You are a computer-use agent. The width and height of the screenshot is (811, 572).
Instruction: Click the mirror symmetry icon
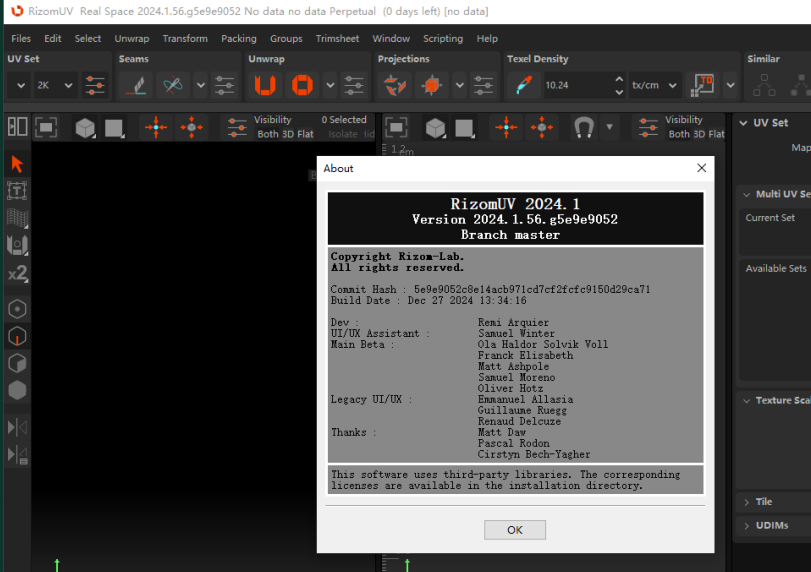(x=17, y=427)
